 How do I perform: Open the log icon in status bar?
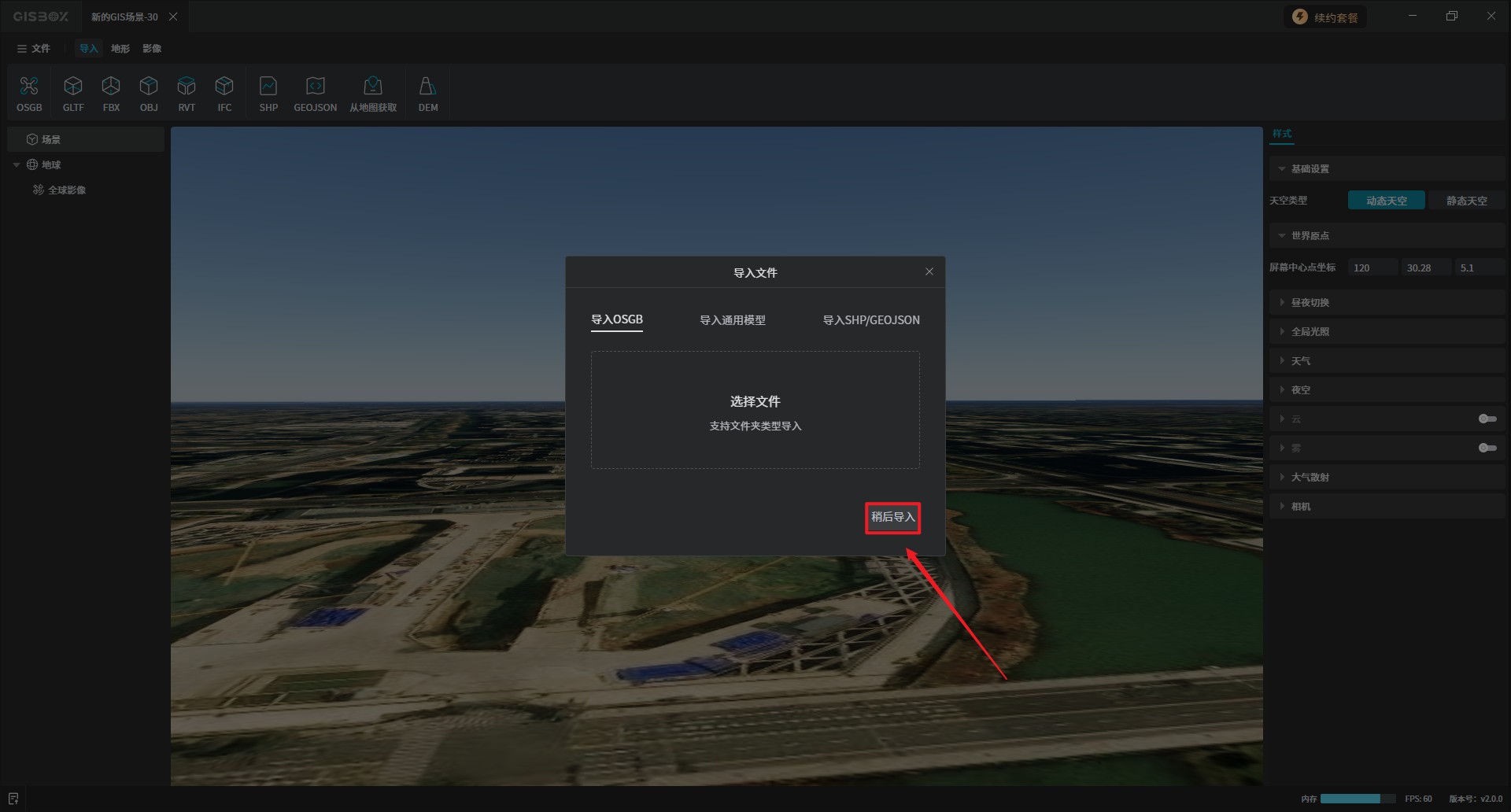point(13,799)
